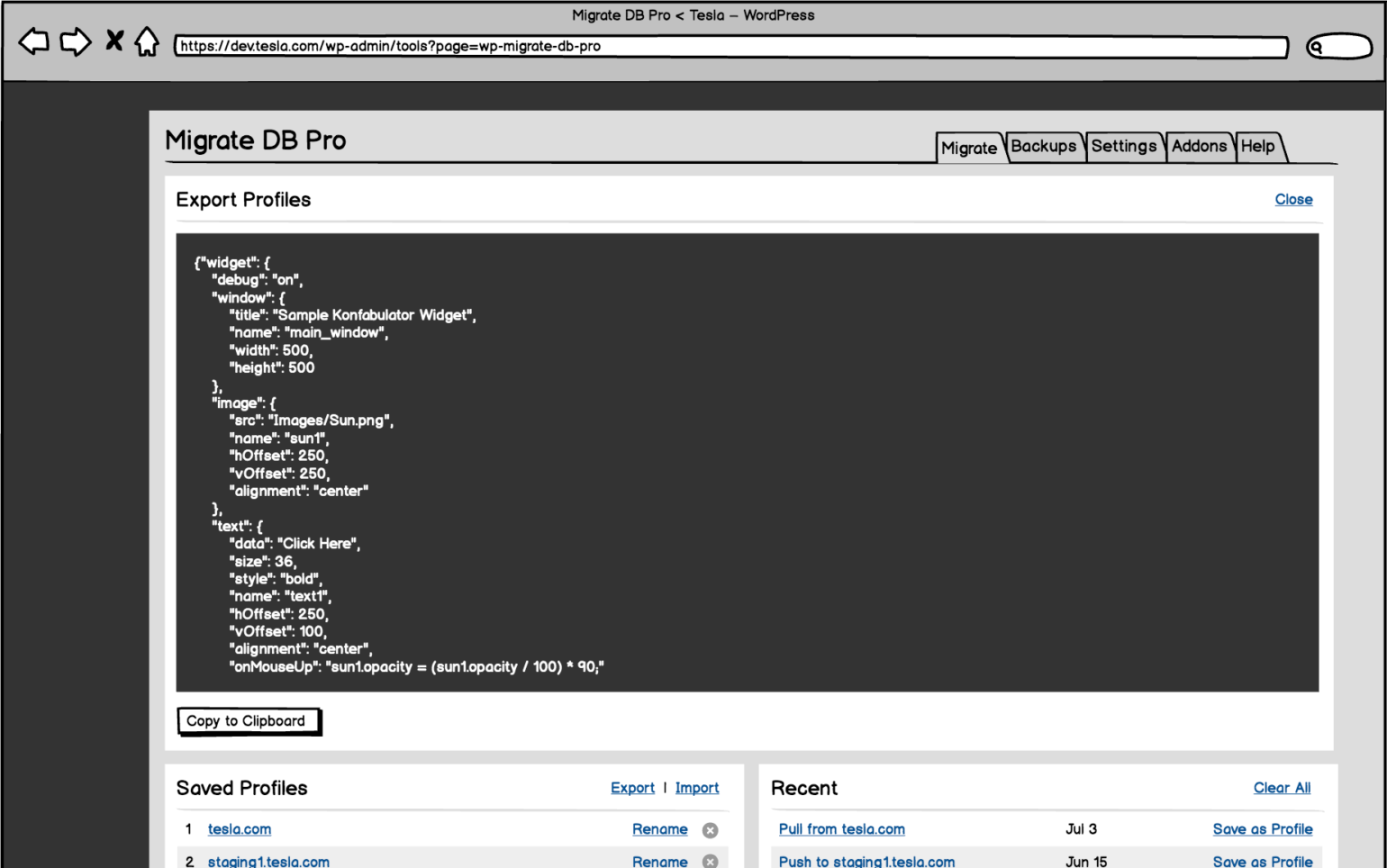Click the Export Profiles heading
1387x868 pixels.
243,200
